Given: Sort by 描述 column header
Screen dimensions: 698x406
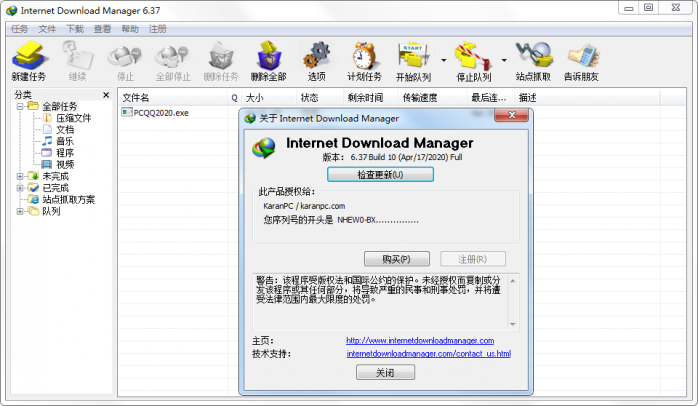Looking at the screenshot, I should (x=587, y=97).
